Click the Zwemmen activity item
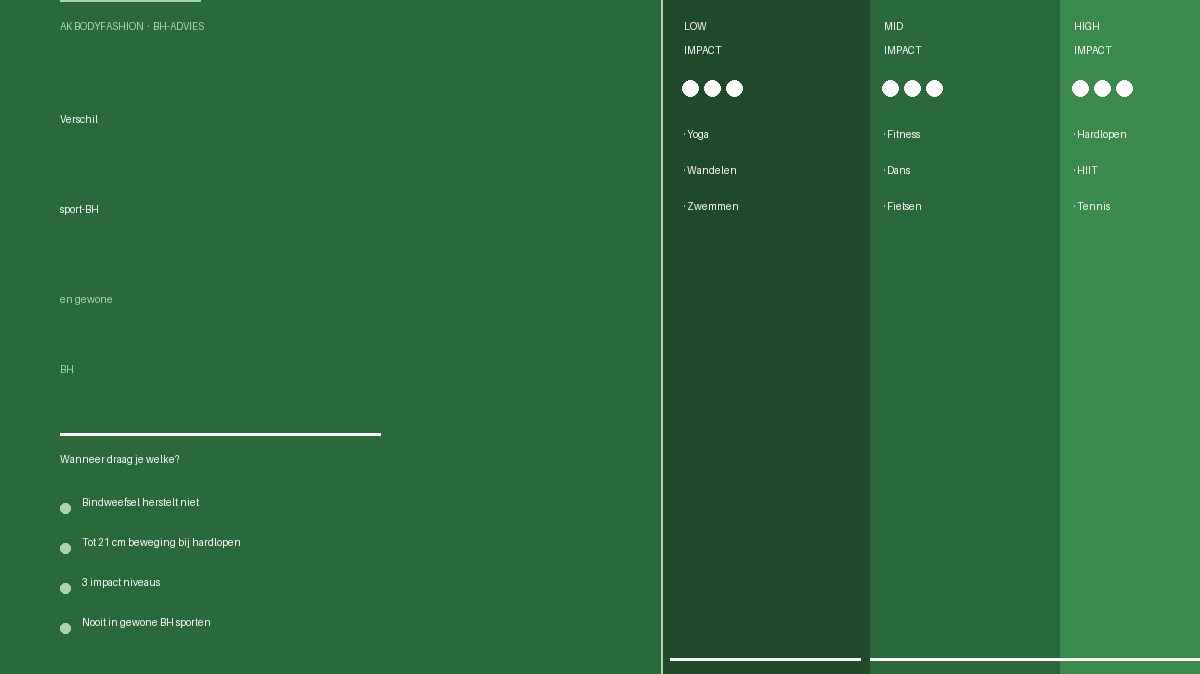This screenshot has width=1200, height=674. click(x=711, y=206)
